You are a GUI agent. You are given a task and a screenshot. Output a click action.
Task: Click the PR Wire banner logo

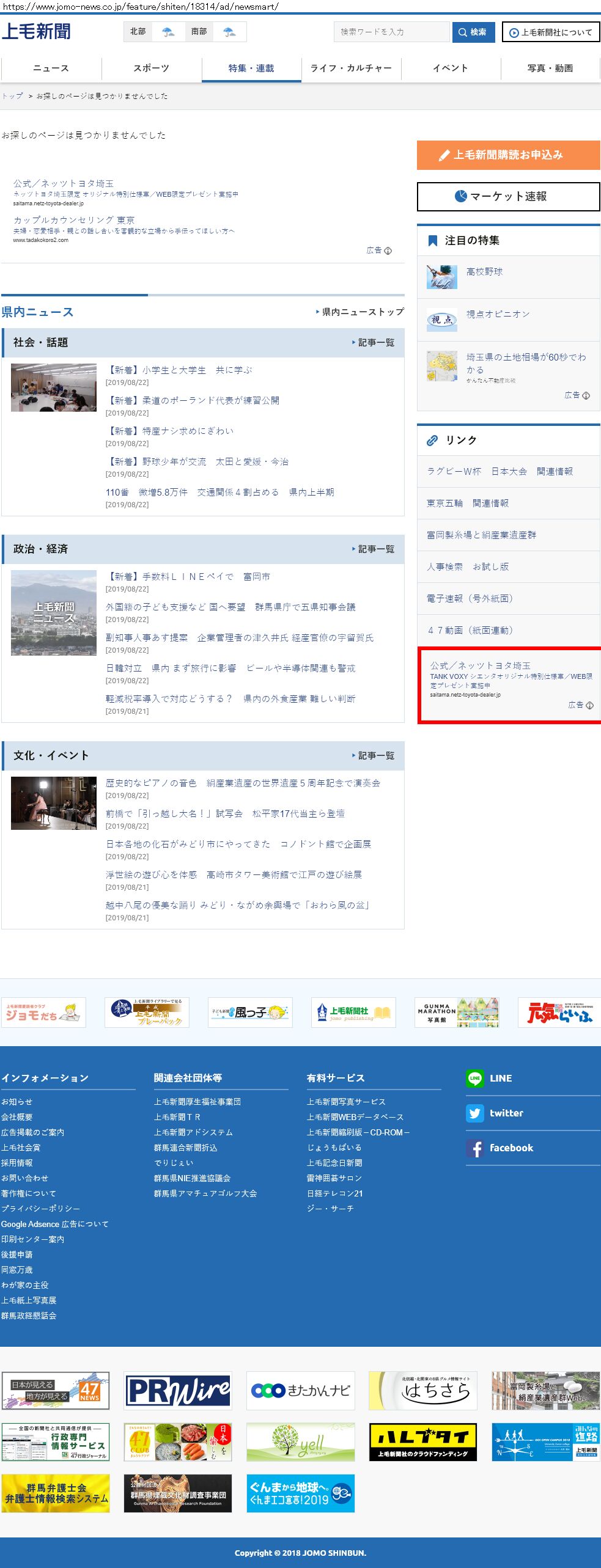coord(178,1390)
